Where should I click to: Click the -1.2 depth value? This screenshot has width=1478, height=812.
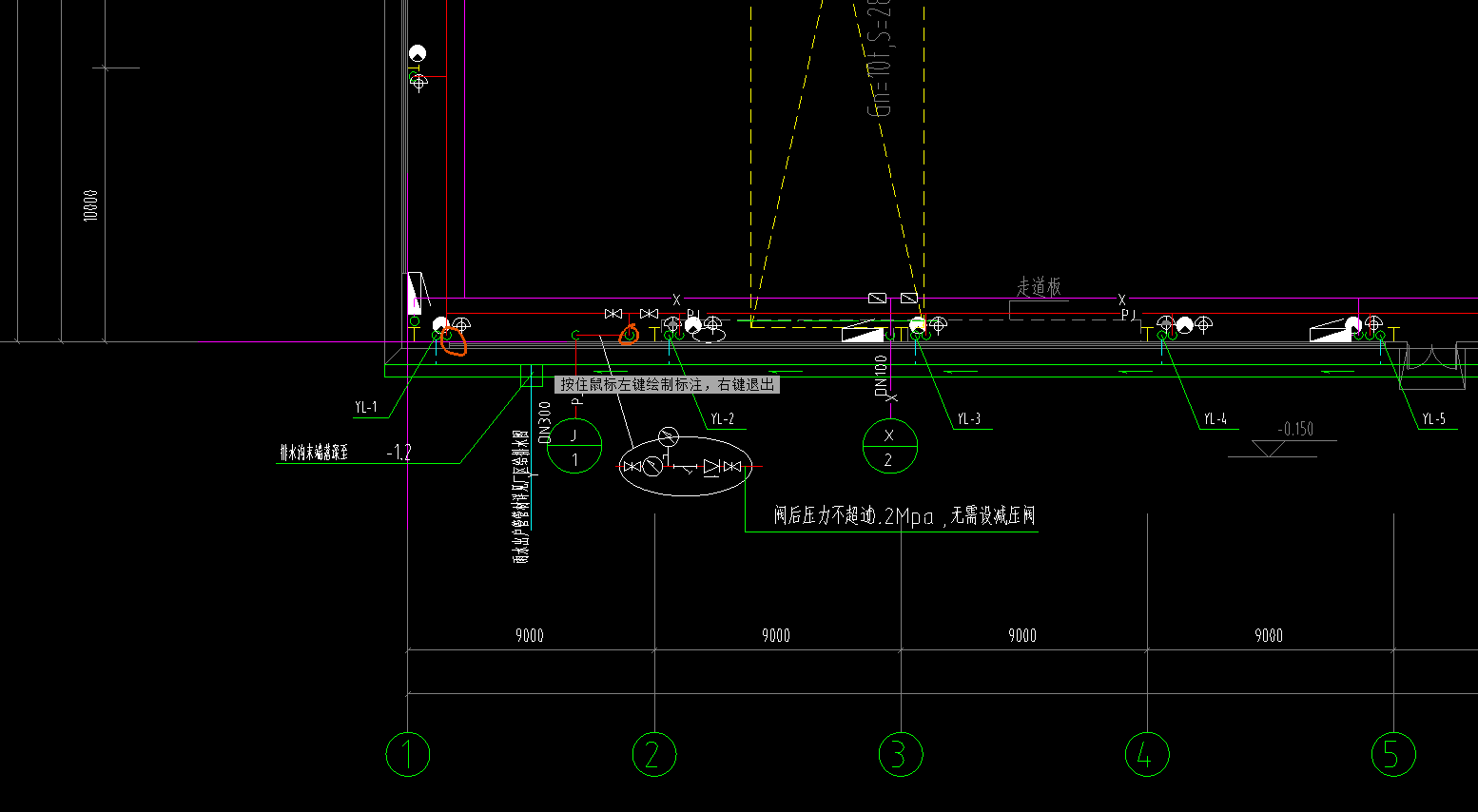click(399, 453)
